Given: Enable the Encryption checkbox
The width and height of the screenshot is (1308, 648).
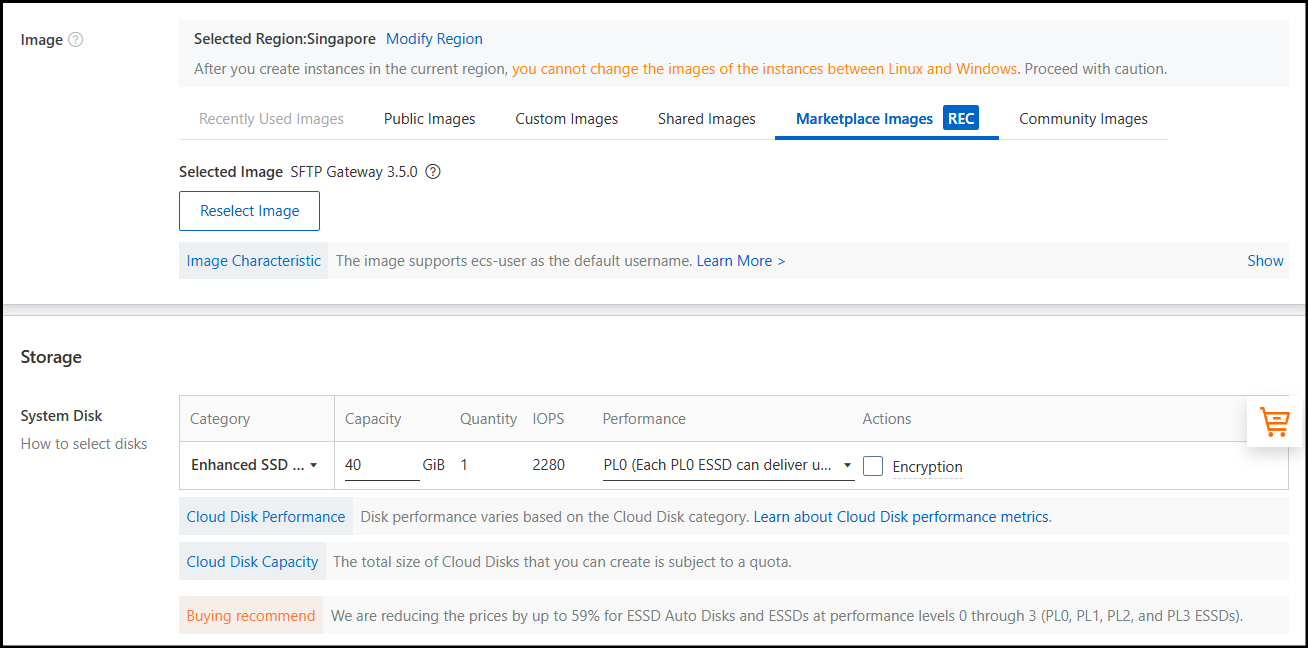Looking at the screenshot, I should (x=873, y=466).
